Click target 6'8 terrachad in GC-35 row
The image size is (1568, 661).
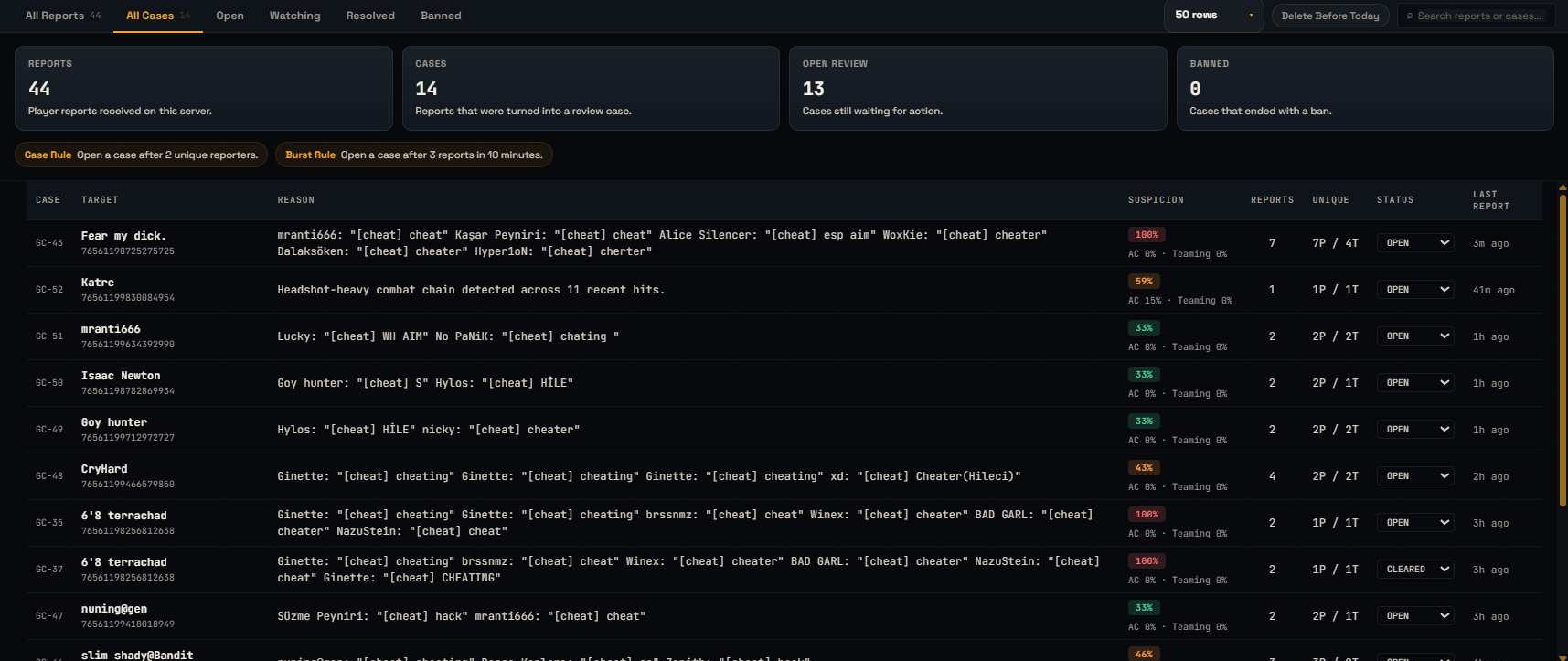pyautogui.click(x=124, y=516)
